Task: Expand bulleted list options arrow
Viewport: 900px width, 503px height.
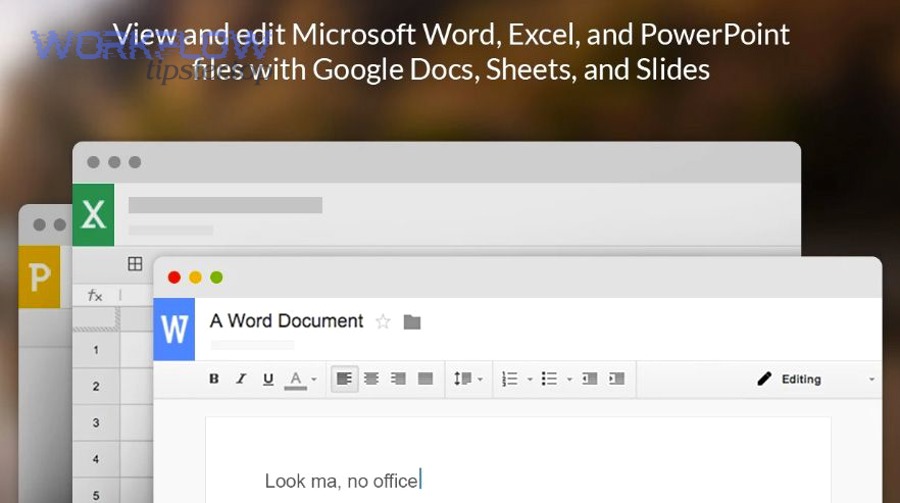Action: point(569,379)
